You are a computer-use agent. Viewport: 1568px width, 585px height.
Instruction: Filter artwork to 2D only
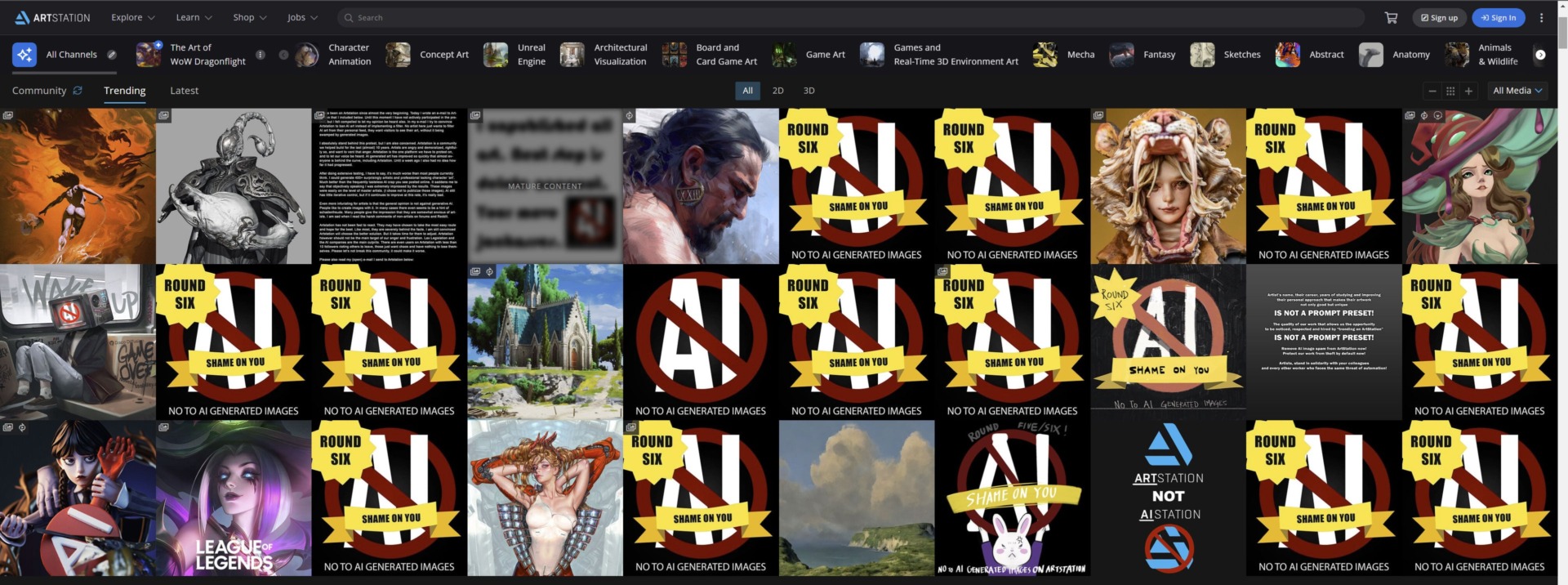[x=777, y=91]
